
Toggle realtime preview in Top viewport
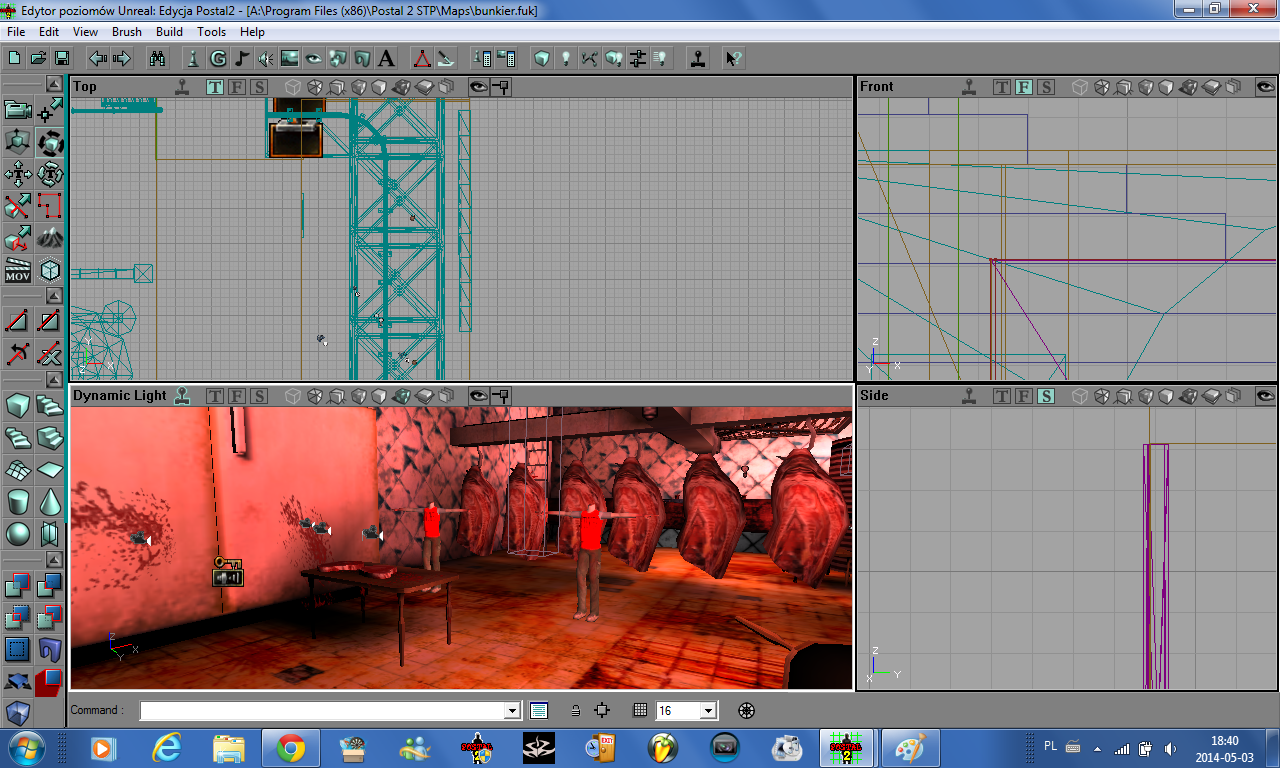182,87
